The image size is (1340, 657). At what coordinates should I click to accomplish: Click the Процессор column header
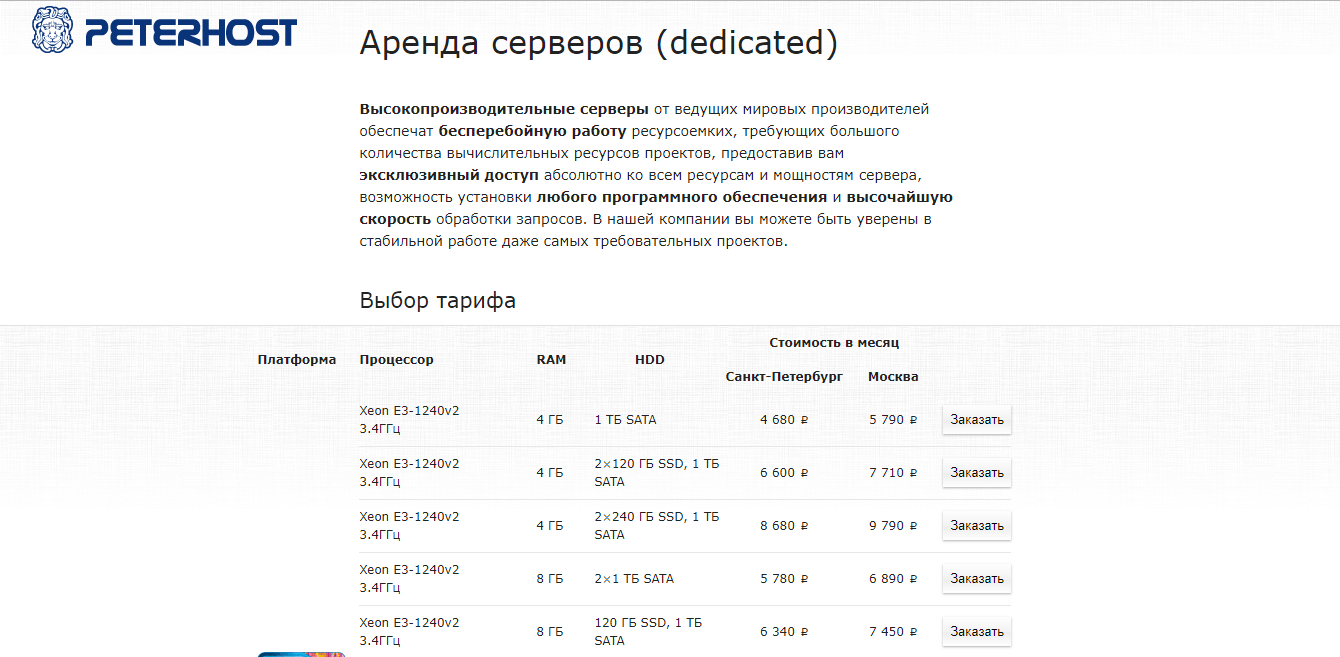click(396, 360)
